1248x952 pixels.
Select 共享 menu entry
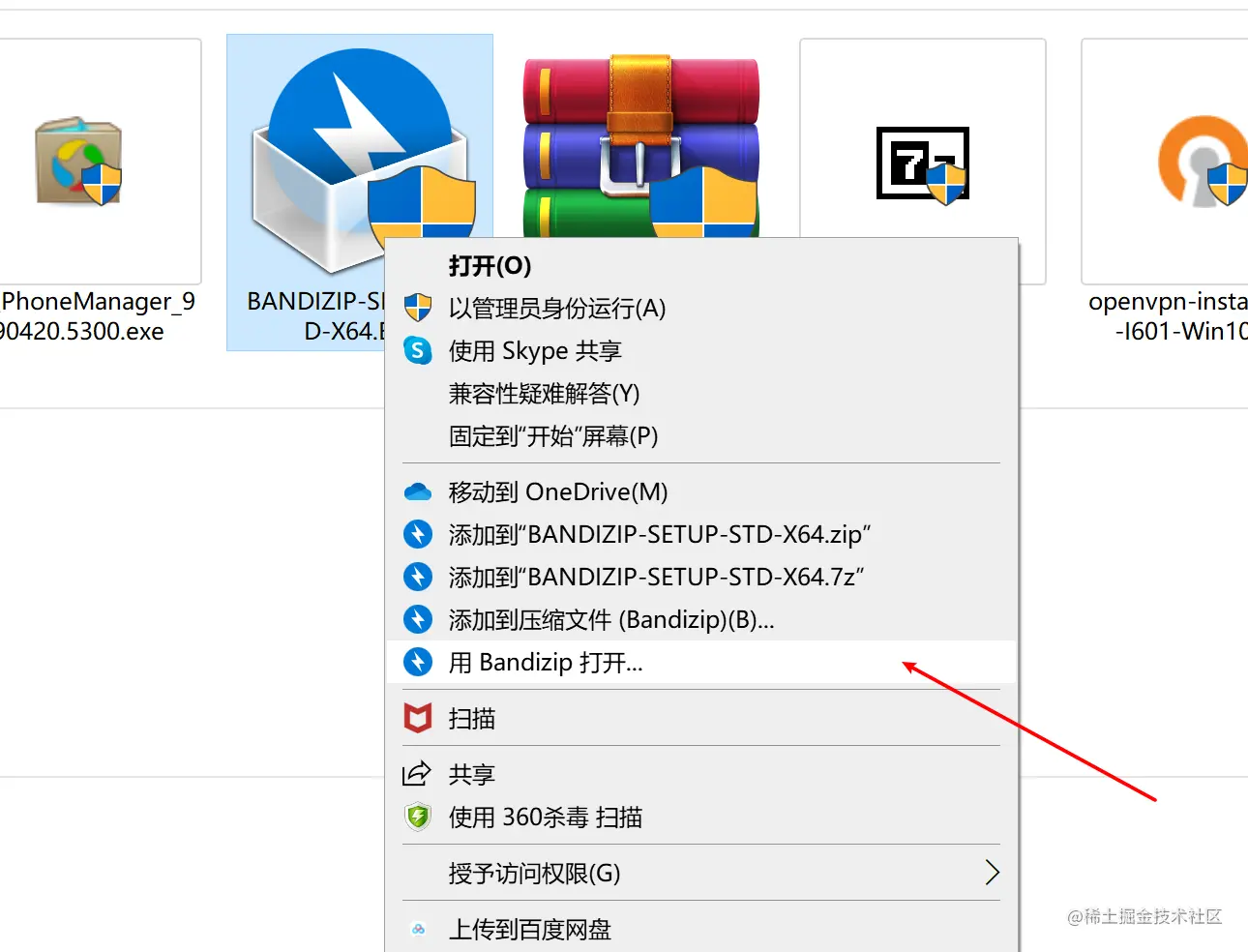click(701, 775)
